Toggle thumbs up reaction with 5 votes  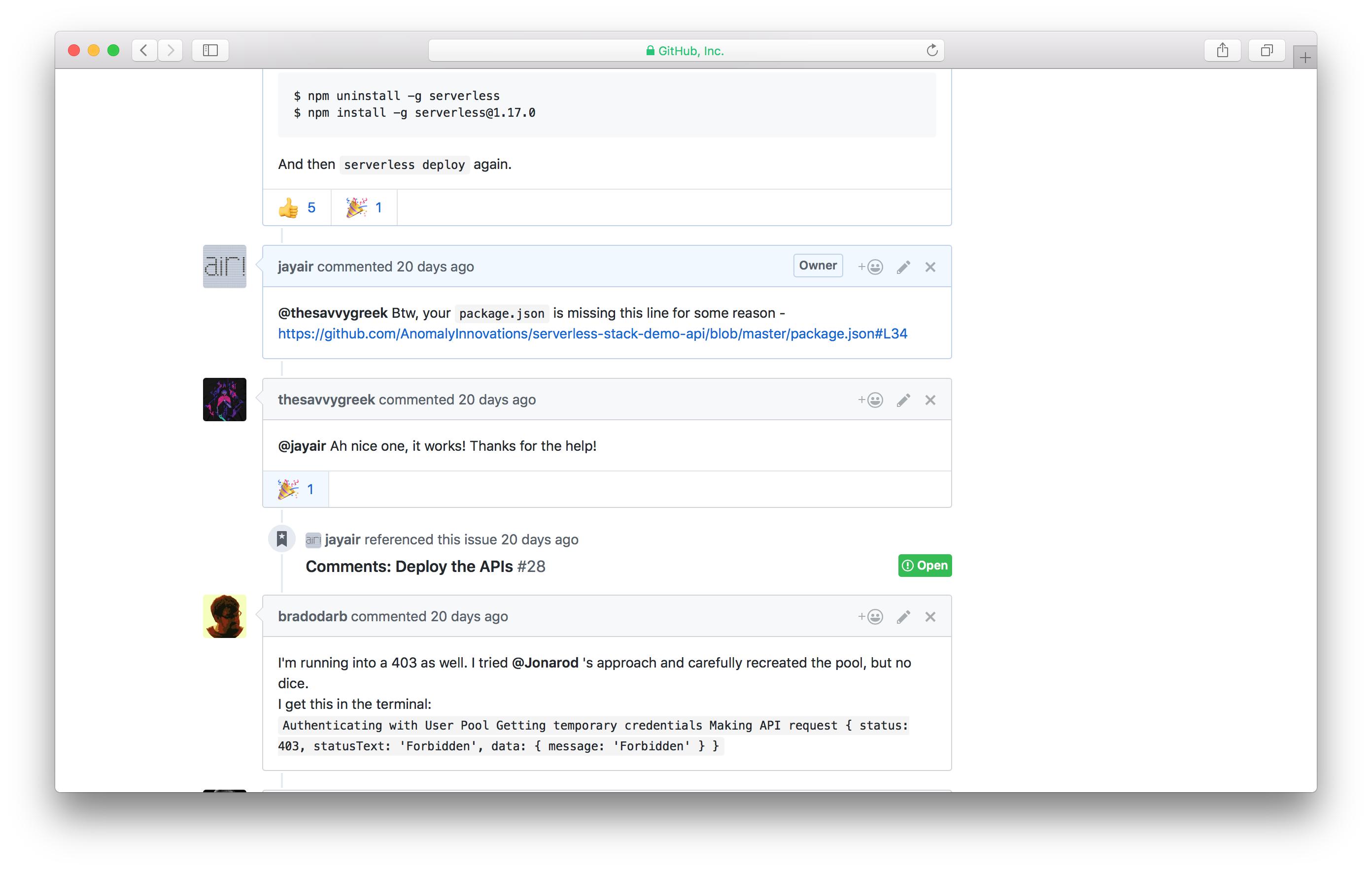coord(297,207)
